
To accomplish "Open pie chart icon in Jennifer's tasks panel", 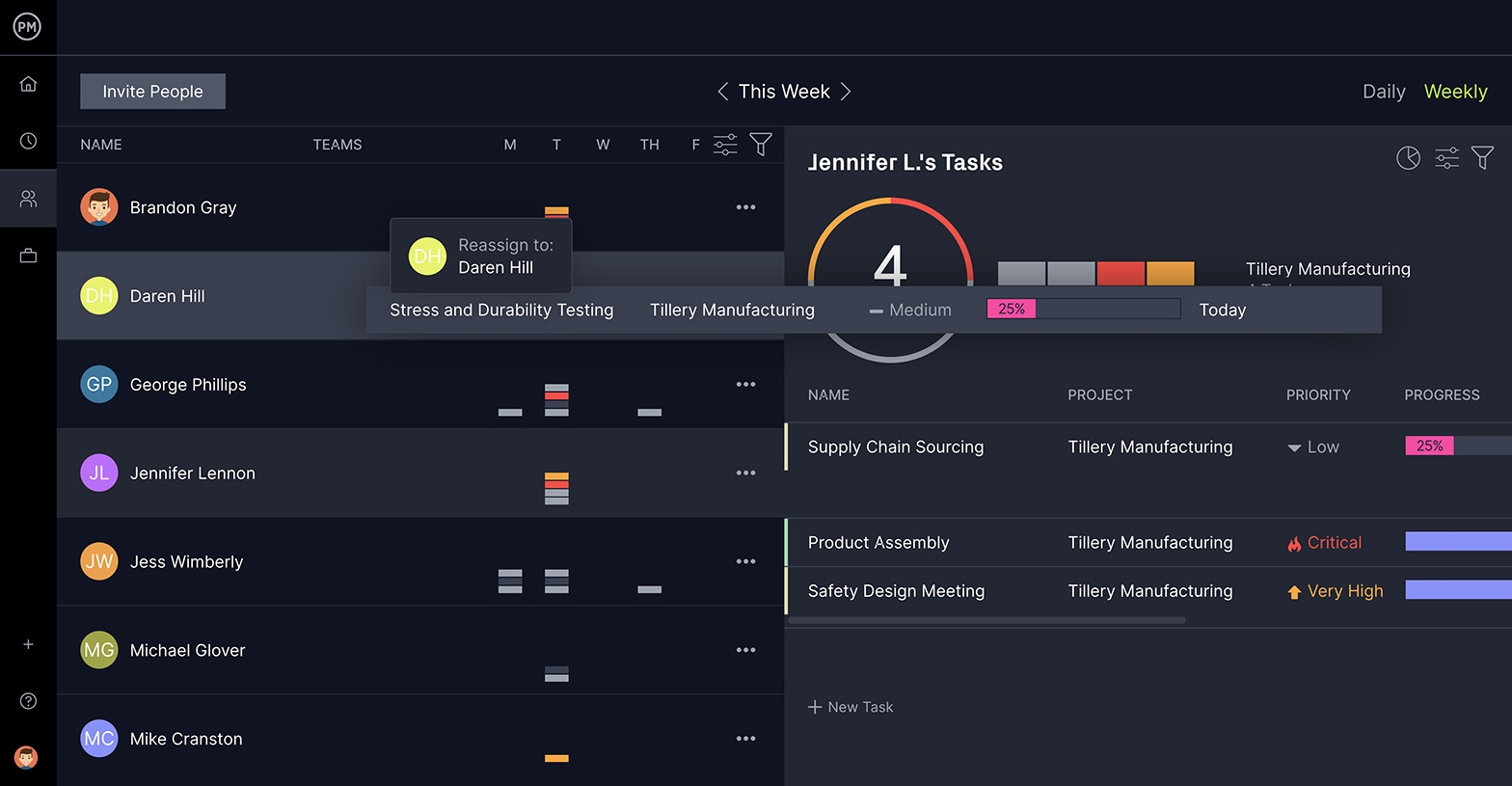I will [1408, 158].
